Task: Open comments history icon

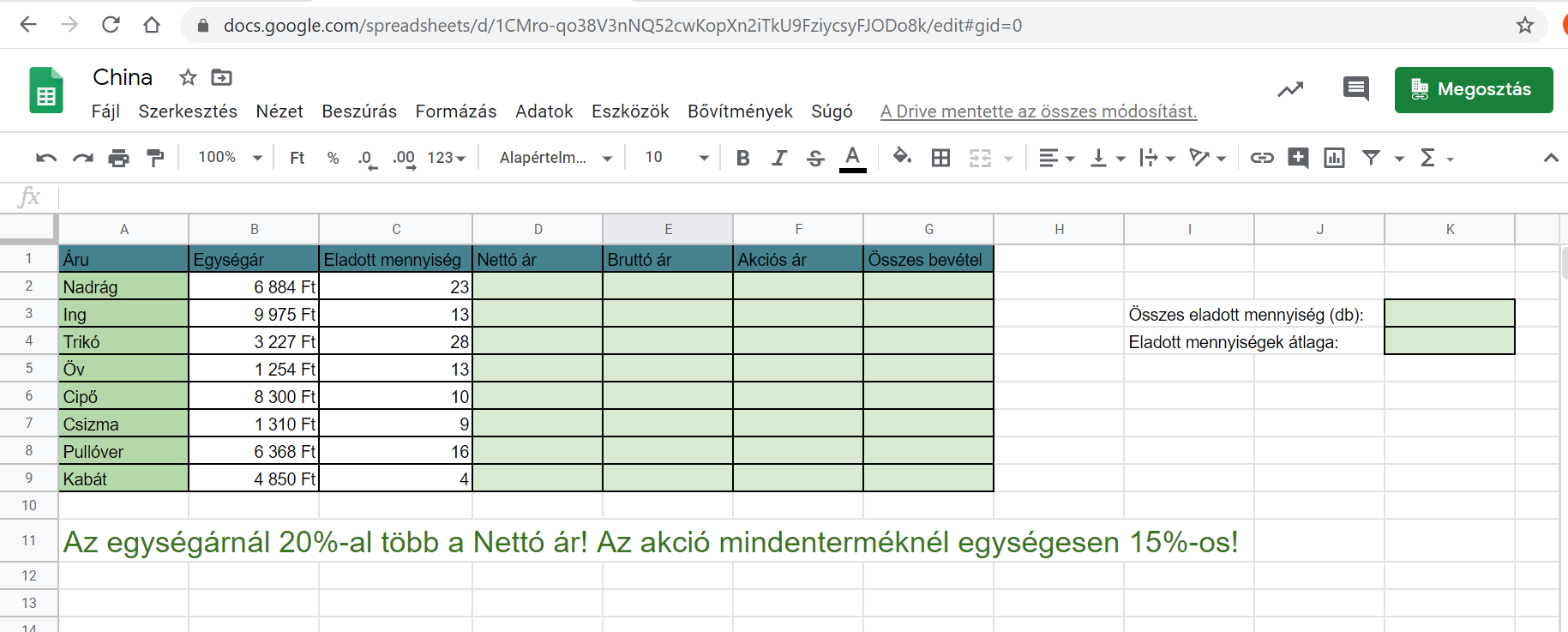Action: pyautogui.click(x=1355, y=88)
